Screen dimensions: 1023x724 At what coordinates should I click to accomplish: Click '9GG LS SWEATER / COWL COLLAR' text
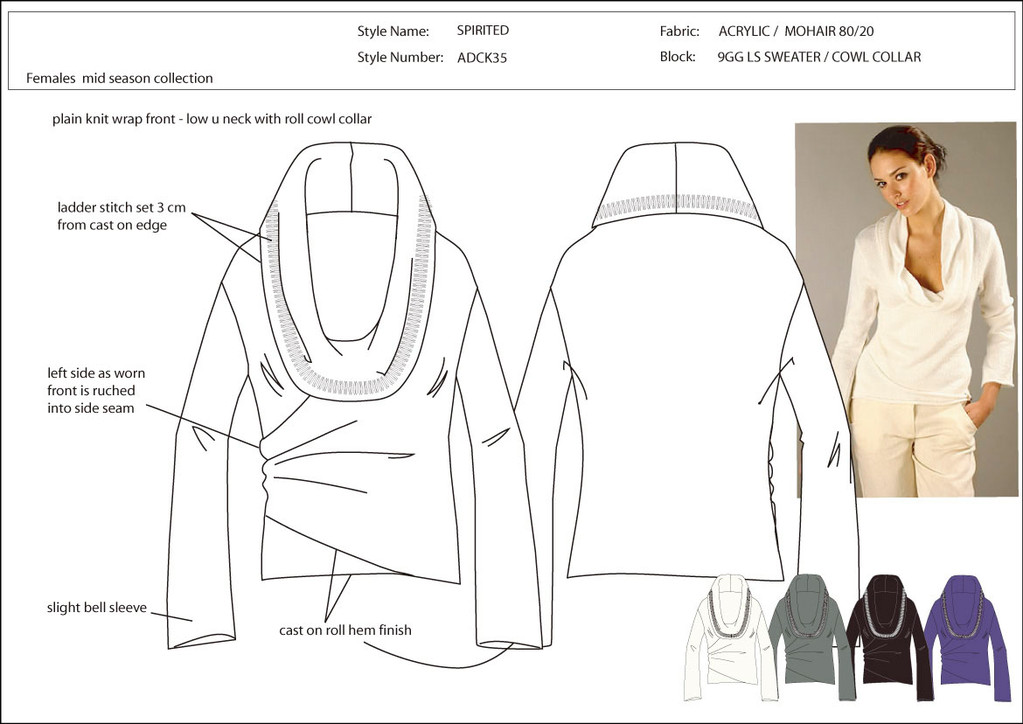coord(819,57)
